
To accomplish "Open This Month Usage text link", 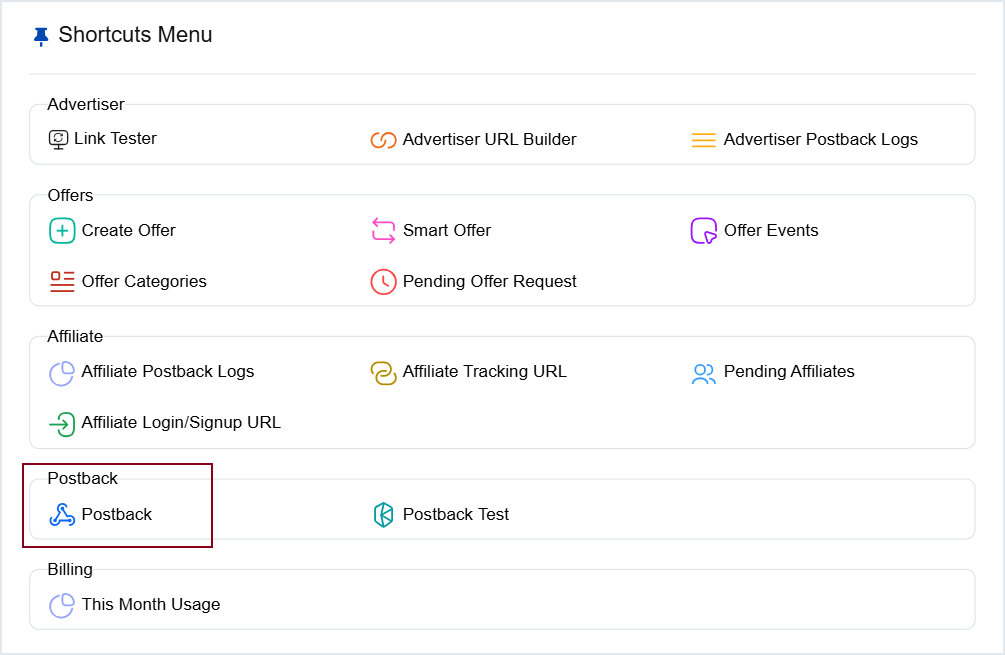I will pyautogui.click(x=150, y=605).
